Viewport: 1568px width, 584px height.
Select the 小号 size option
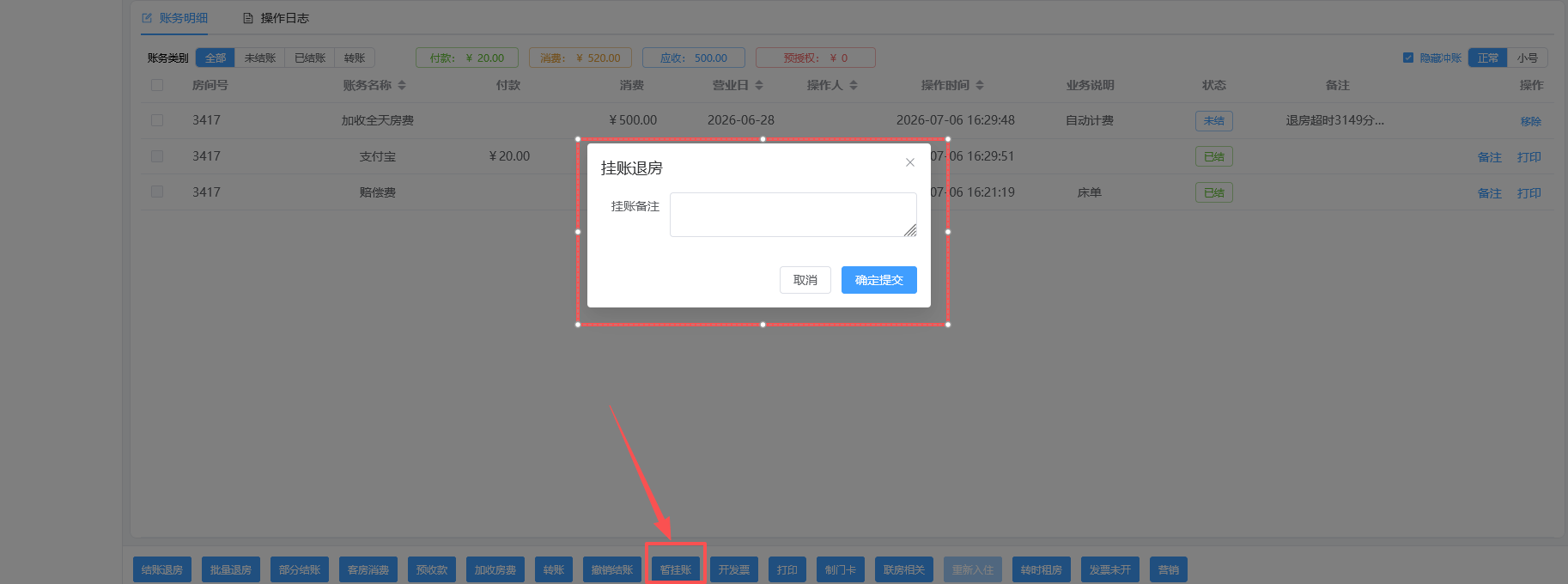[1528, 58]
